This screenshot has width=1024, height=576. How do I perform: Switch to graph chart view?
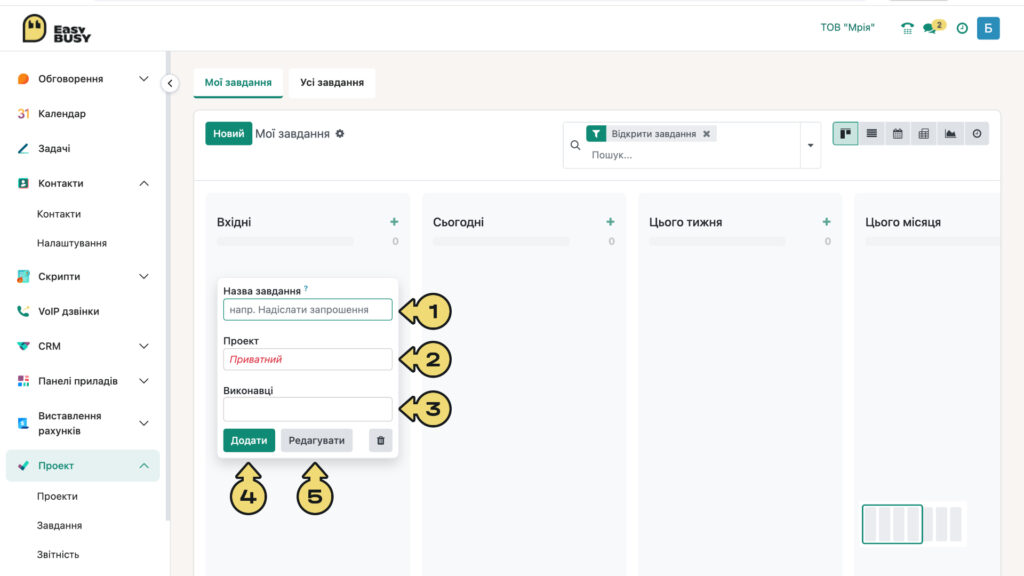click(950, 133)
